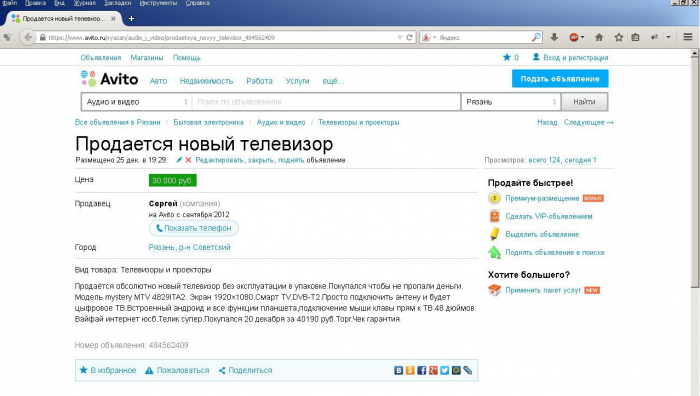Click the red Adblock toolbar icon
This screenshot has width=700, height=396.
click(x=574, y=38)
